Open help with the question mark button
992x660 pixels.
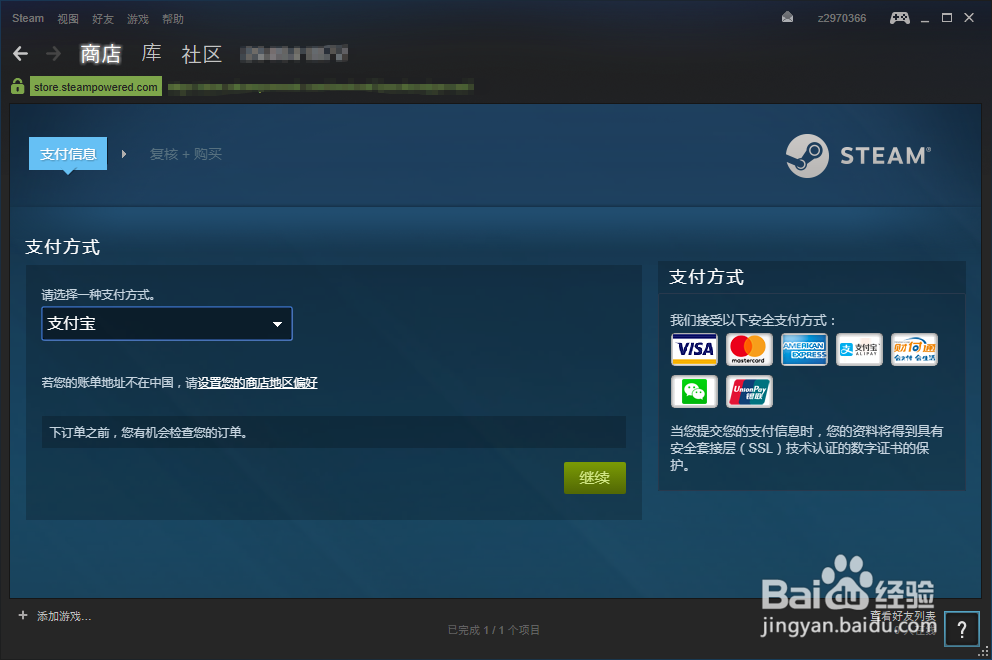point(962,629)
